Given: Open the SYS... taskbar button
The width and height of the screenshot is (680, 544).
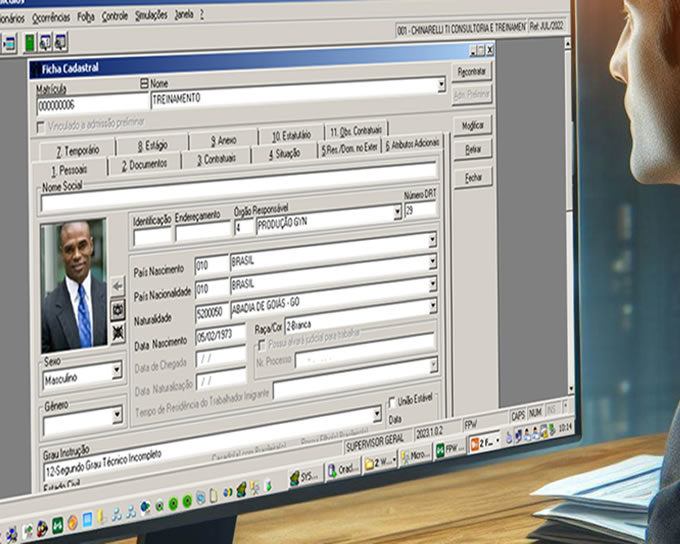Looking at the screenshot, I should point(304,477).
